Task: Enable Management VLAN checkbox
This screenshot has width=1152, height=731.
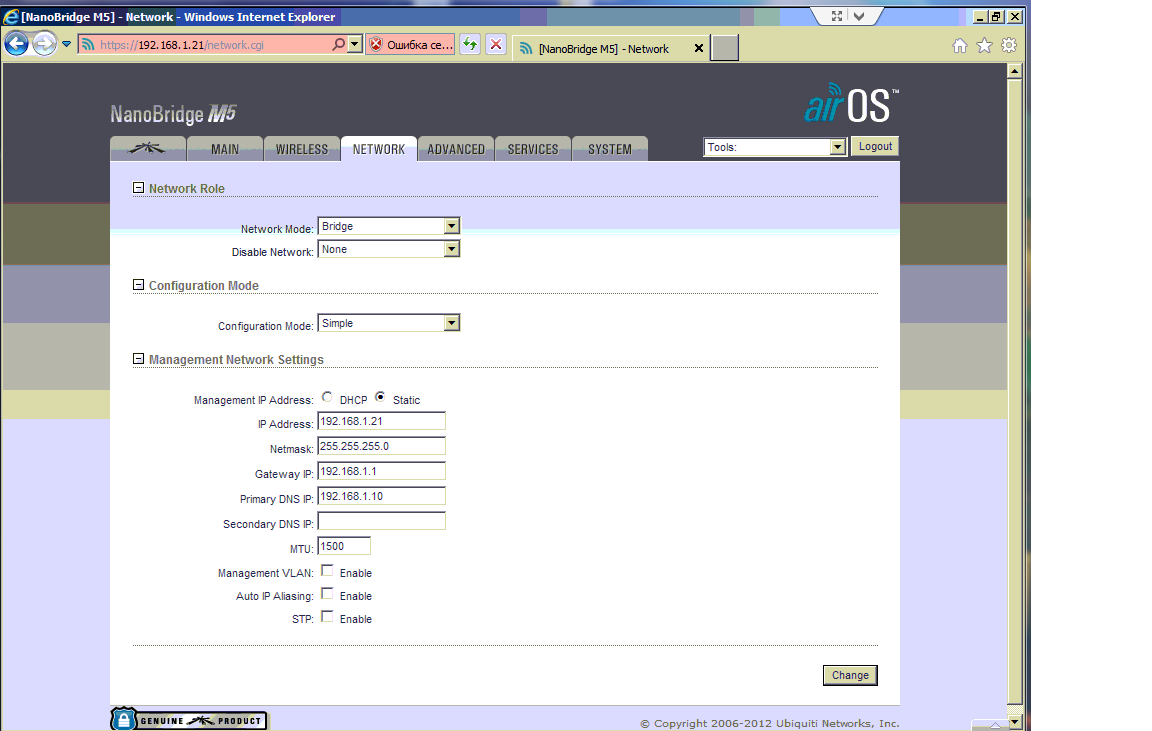Action: 327,571
